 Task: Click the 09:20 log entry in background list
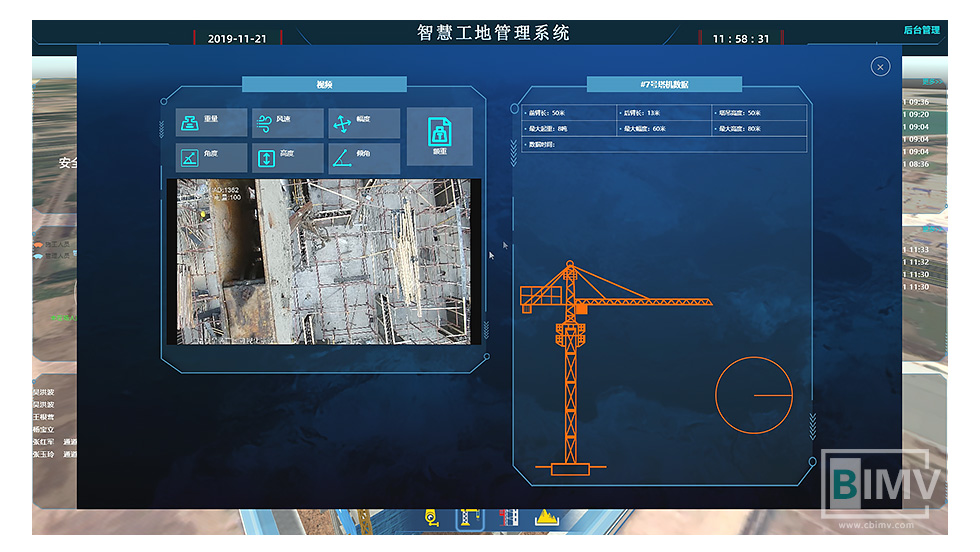point(916,114)
